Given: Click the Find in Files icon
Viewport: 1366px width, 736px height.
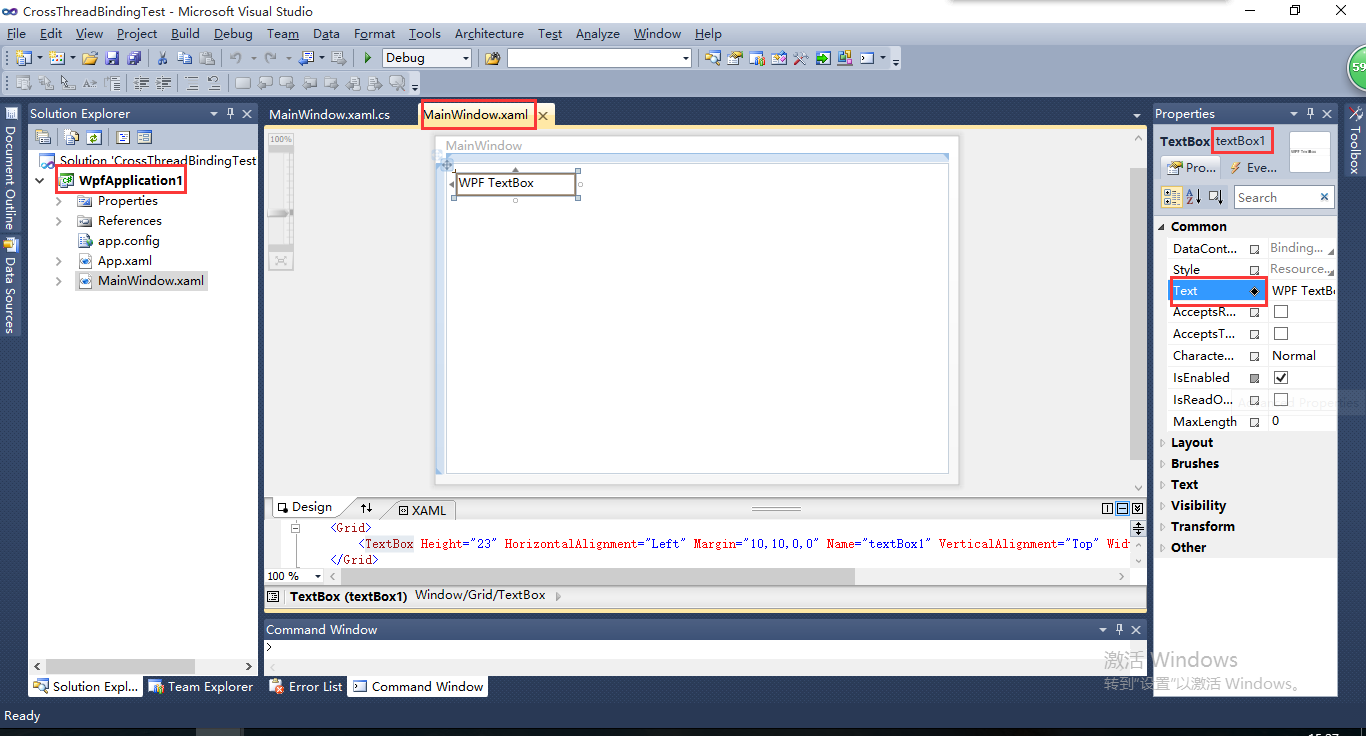Looking at the screenshot, I should [x=492, y=58].
